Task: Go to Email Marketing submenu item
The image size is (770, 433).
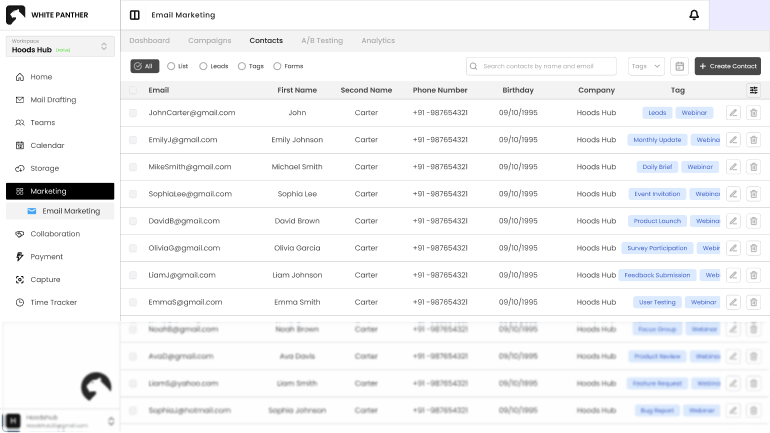Action: tap(70, 211)
